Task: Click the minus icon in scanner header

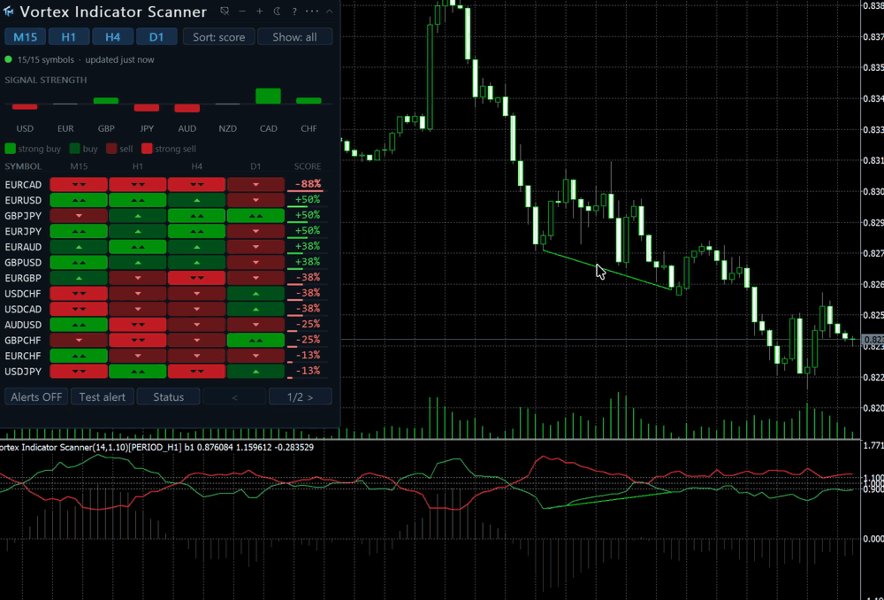Action: click(x=242, y=11)
